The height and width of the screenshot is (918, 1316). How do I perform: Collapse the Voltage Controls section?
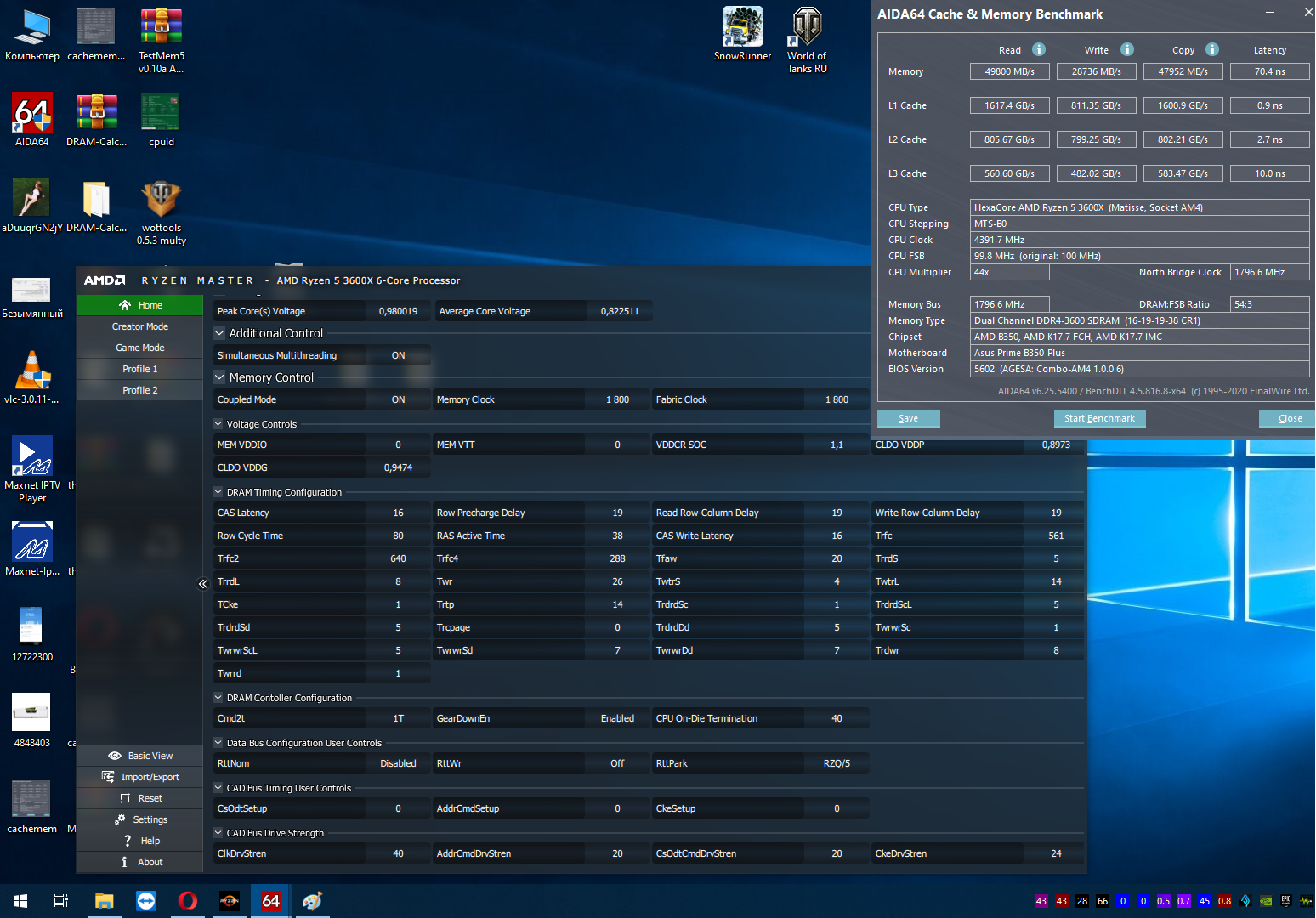(218, 423)
